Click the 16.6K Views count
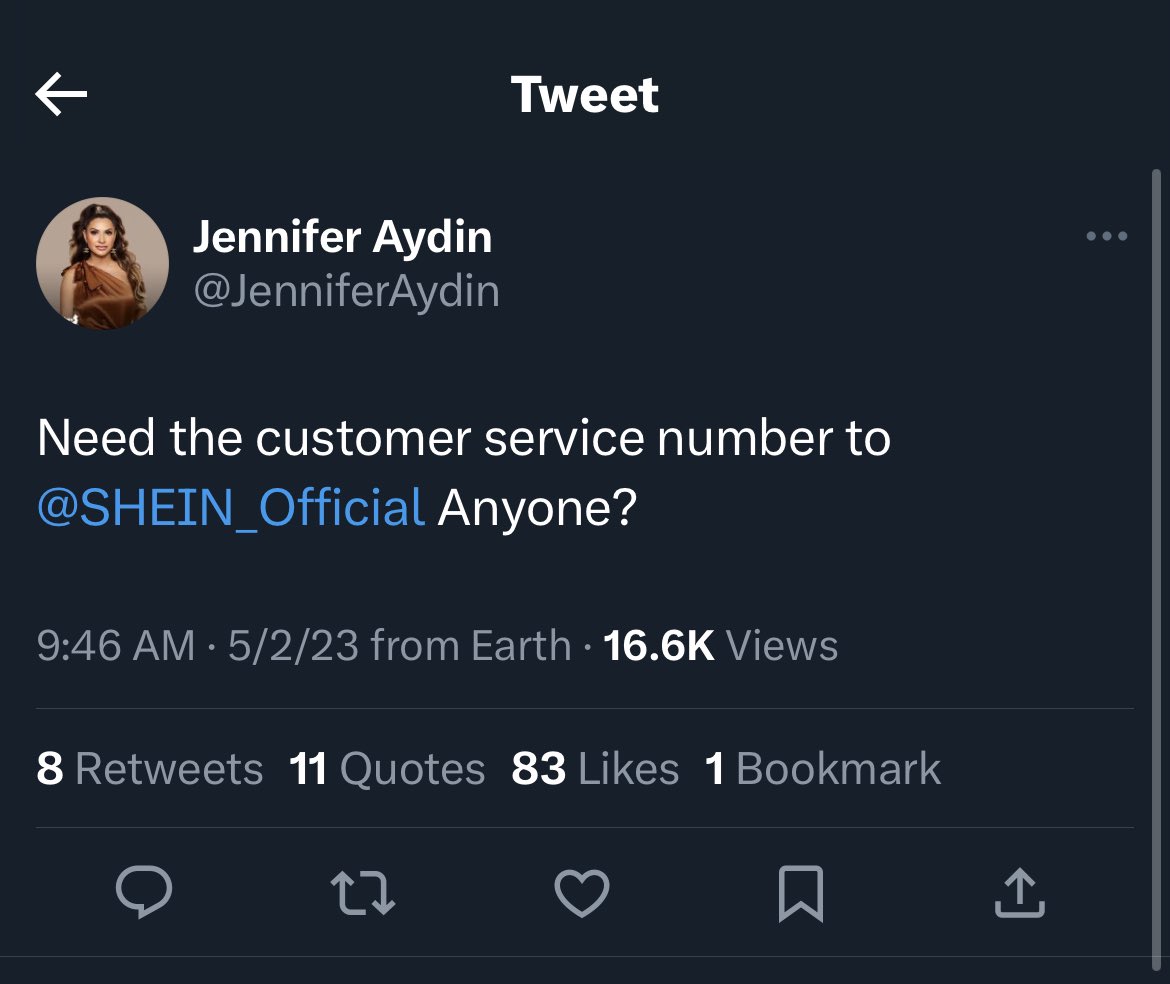 coord(720,645)
